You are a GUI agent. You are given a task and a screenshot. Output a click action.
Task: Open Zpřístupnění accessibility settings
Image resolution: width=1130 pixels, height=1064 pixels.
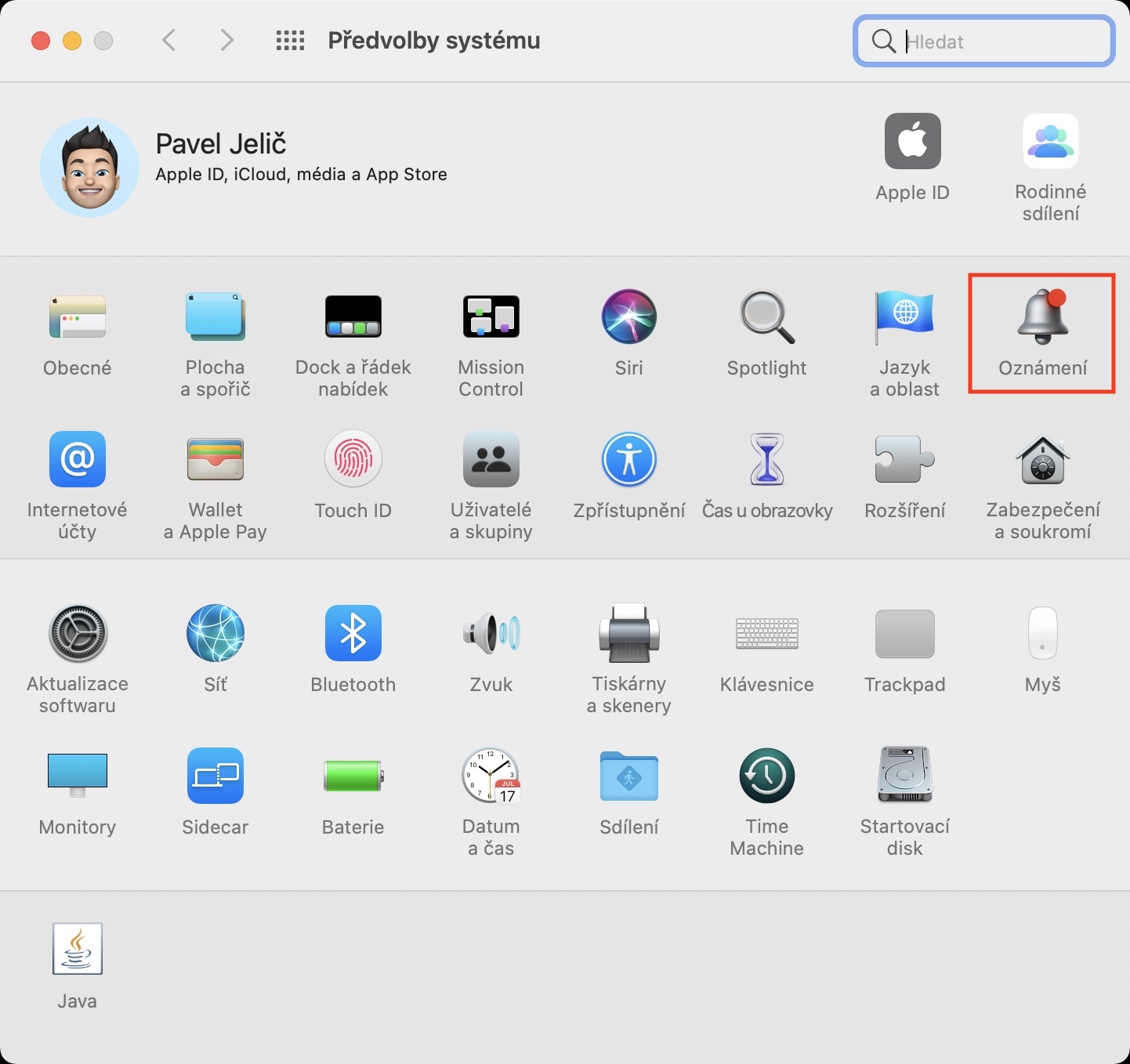[629, 459]
